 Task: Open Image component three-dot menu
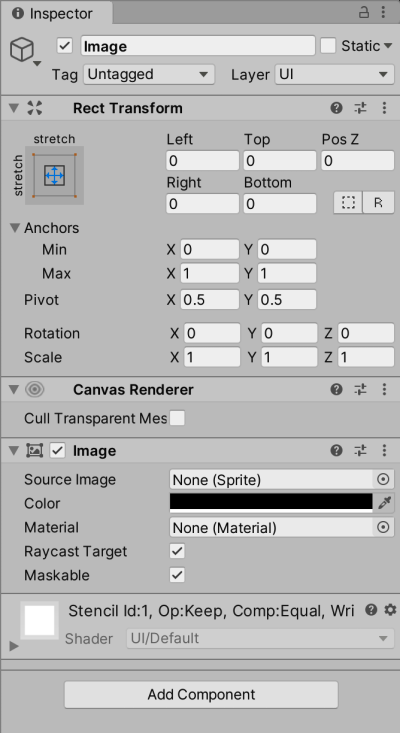point(384,451)
